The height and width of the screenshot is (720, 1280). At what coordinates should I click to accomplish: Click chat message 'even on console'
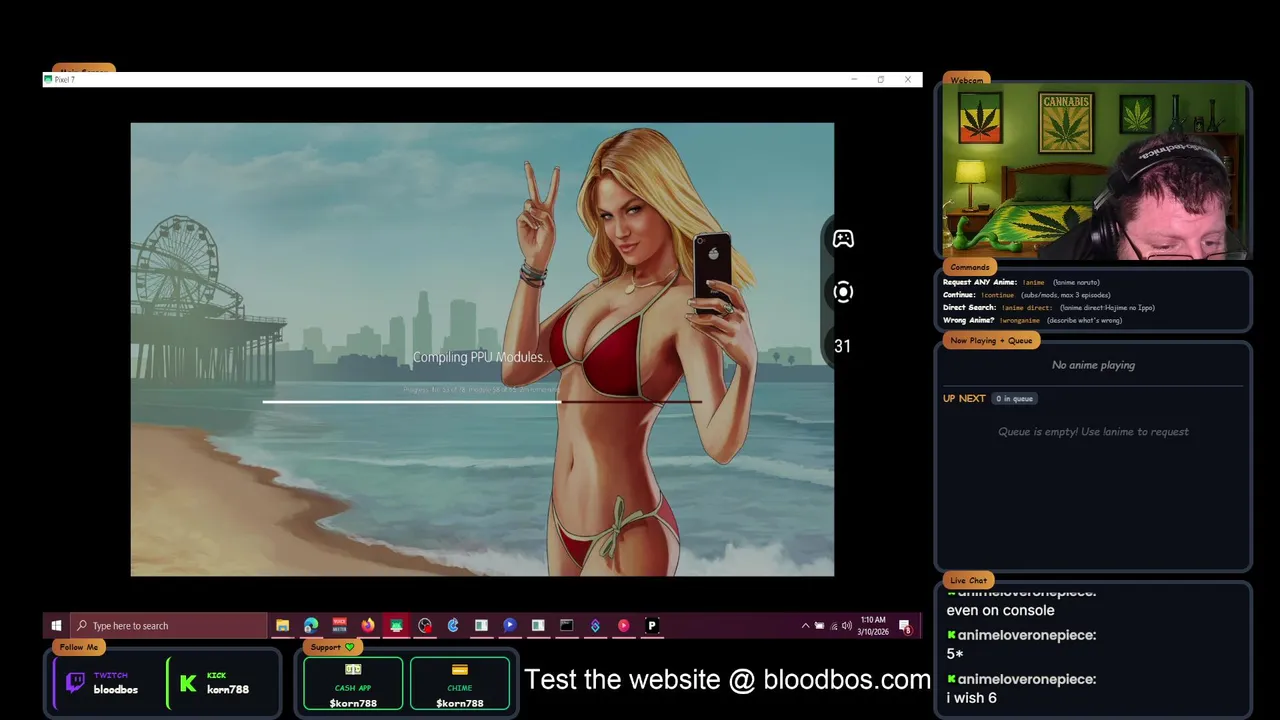1000,610
